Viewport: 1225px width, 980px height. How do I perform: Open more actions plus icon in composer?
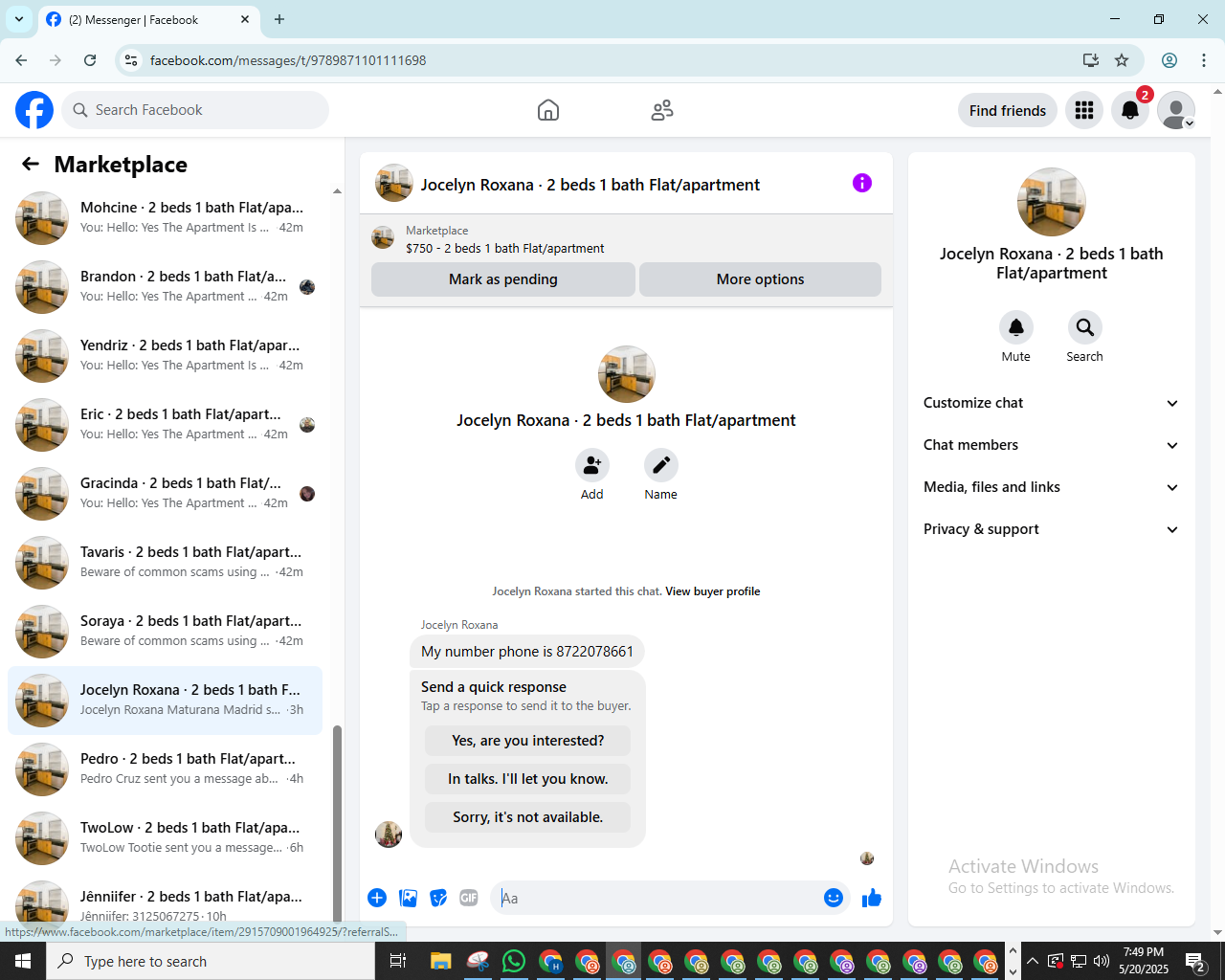click(377, 898)
